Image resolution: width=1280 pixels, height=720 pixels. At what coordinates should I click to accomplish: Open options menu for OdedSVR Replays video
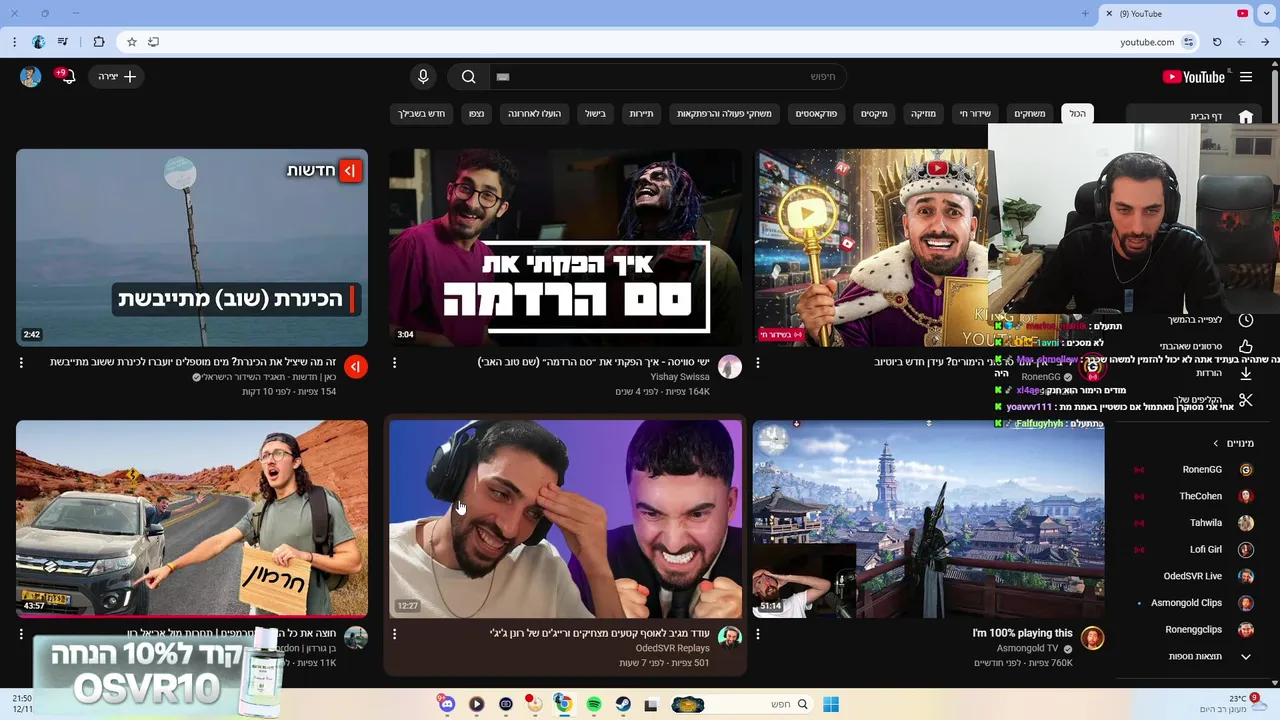[394, 634]
